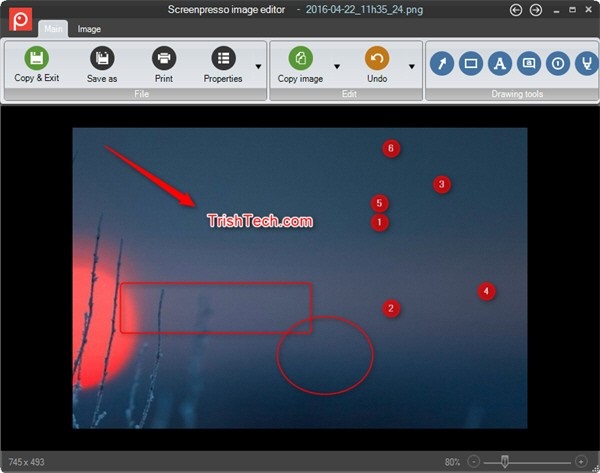The width and height of the screenshot is (600, 473).
Task: Click the numbered marker 4 on canvas
Action: (486, 291)
